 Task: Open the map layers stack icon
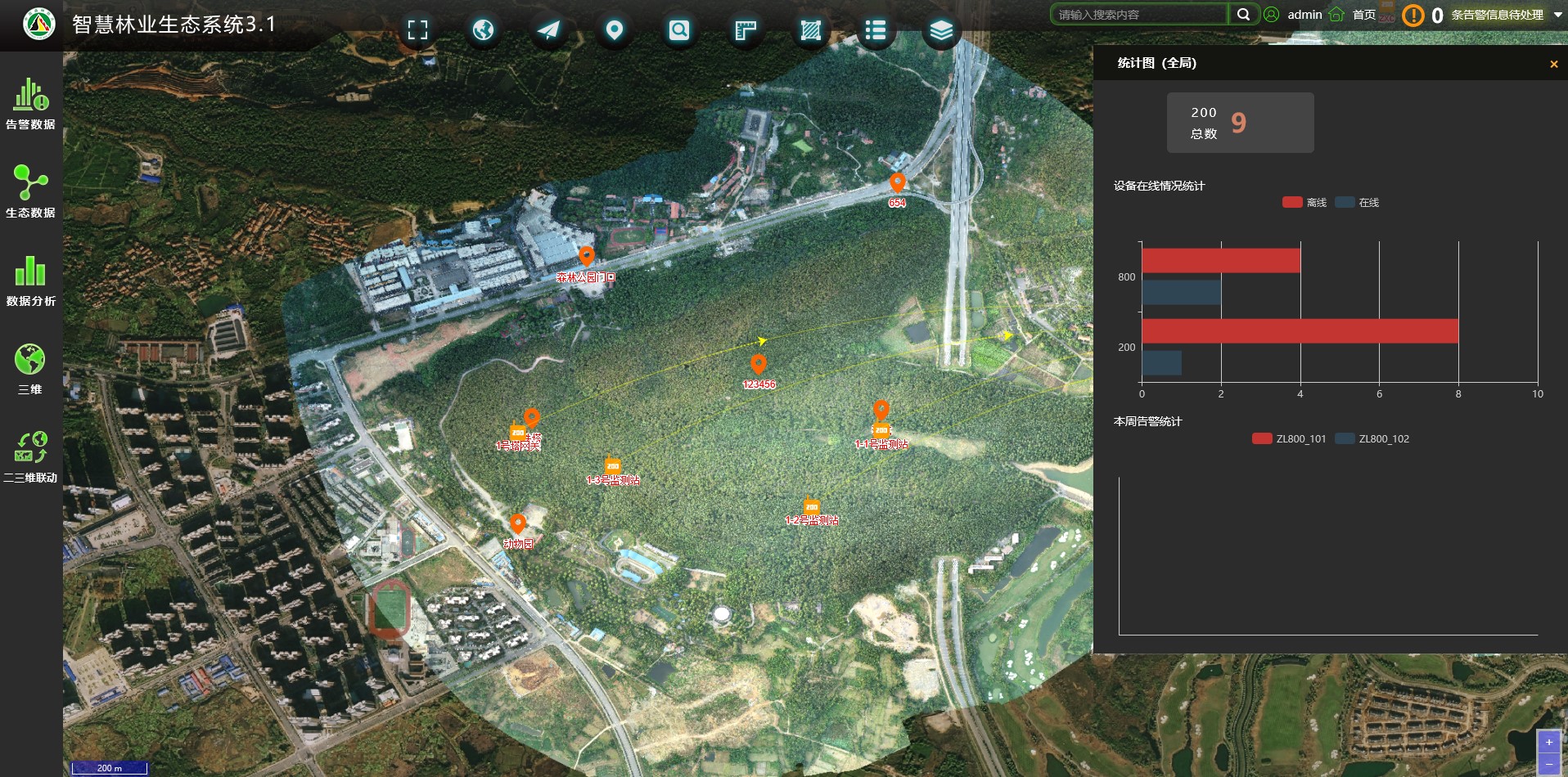click(x=941, y=30)
